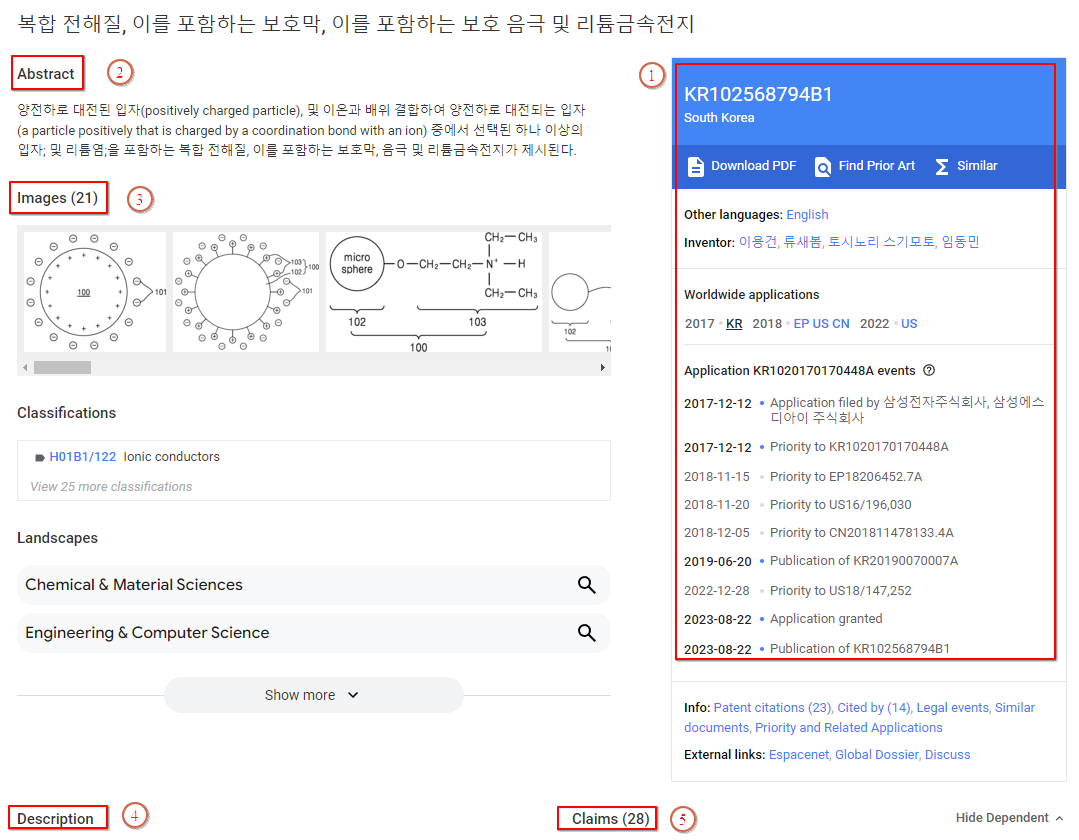
Task: Click Publication of KR20190070007A event
Action: 864,561
